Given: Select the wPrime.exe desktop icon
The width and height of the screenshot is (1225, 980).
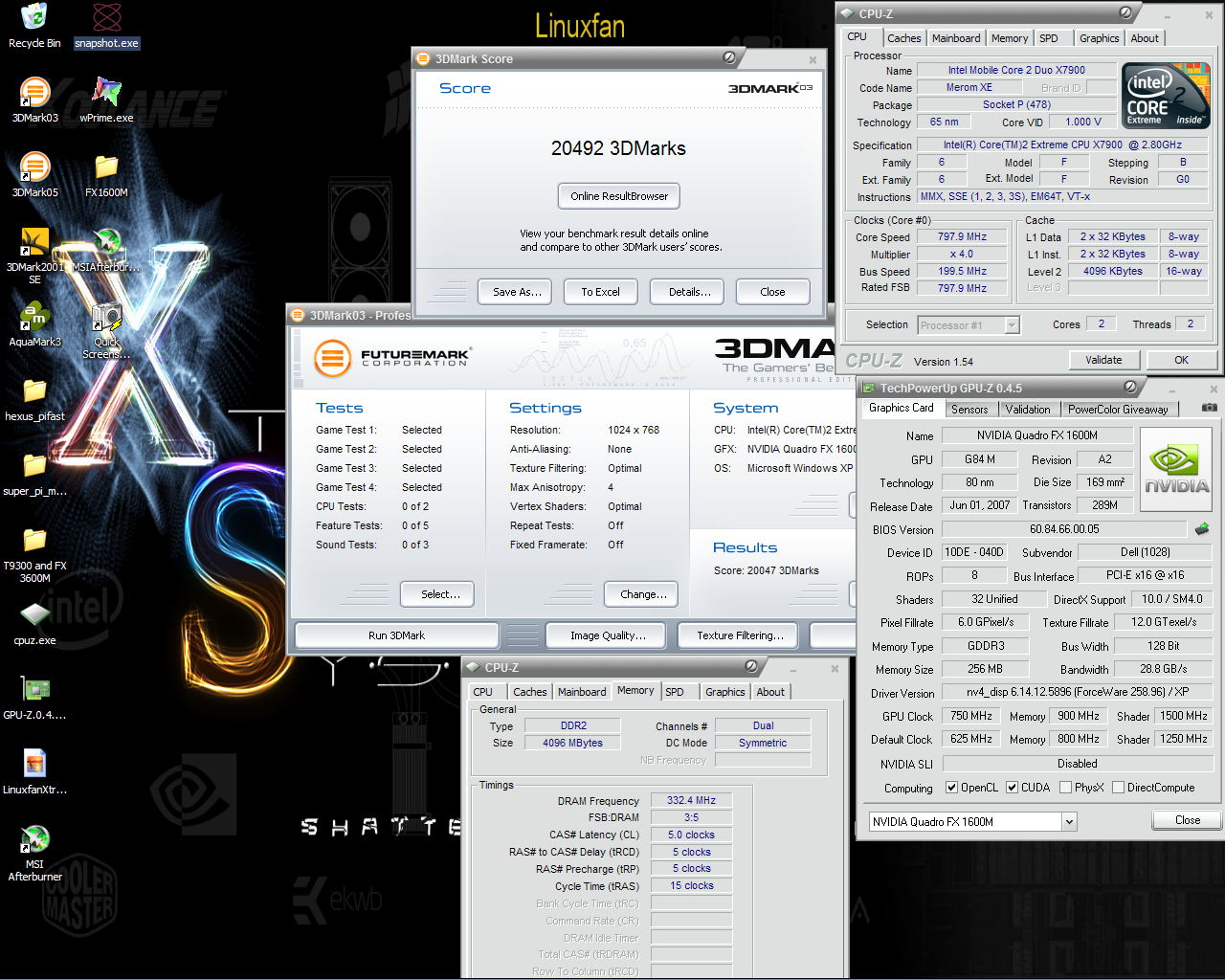Looking at the screenshot, I should (106, 100).
